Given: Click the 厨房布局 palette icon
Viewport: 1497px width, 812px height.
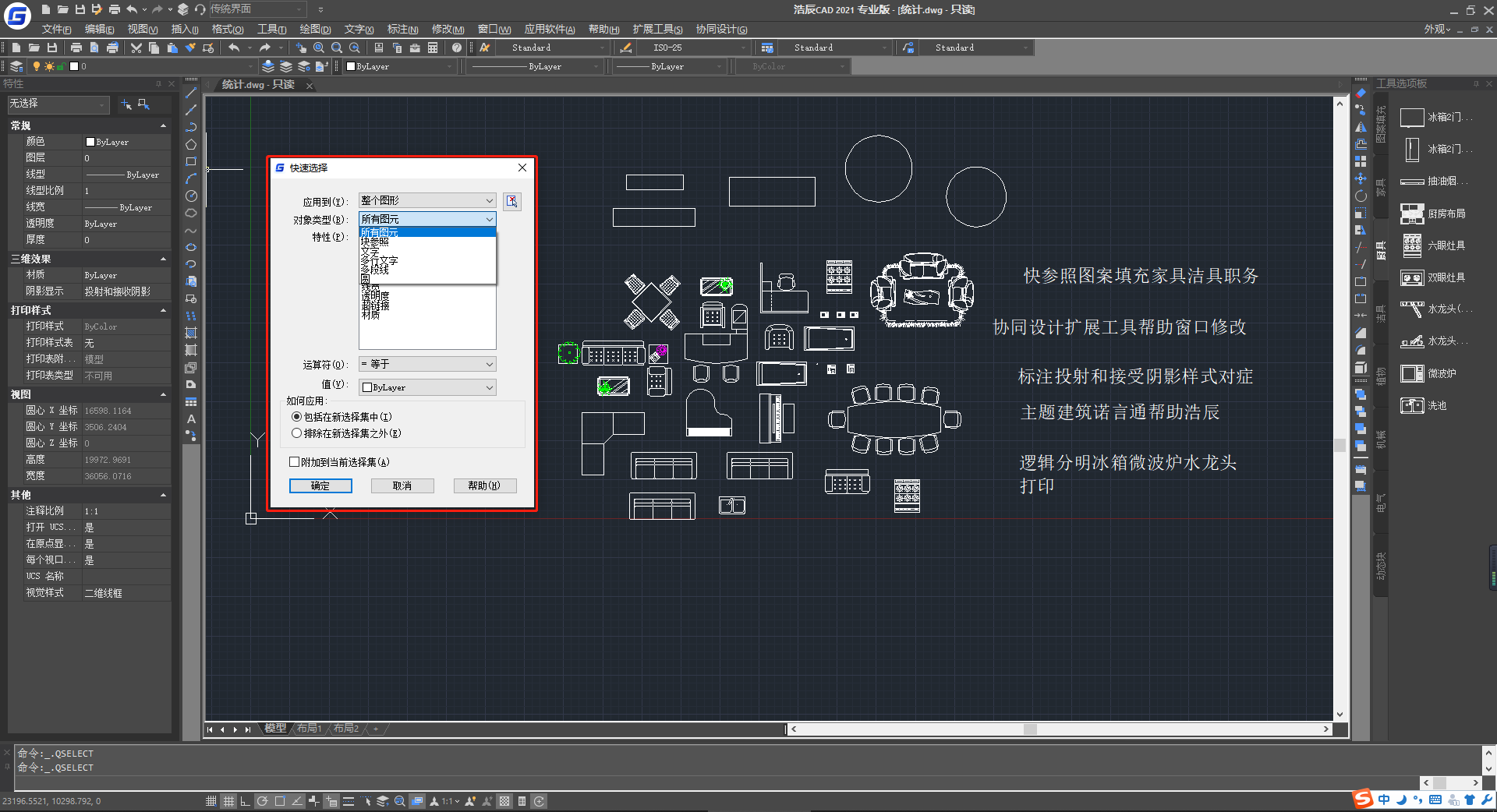Looking at the screenshot, I should [x=1412, y=214].
